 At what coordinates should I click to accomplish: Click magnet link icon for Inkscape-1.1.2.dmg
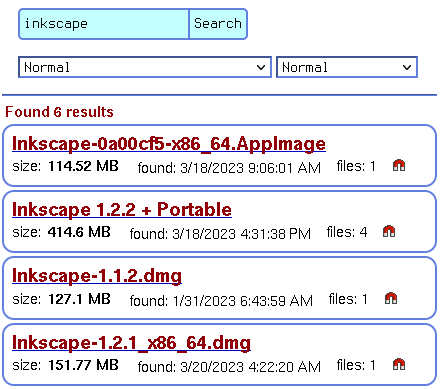pos(391,298)
